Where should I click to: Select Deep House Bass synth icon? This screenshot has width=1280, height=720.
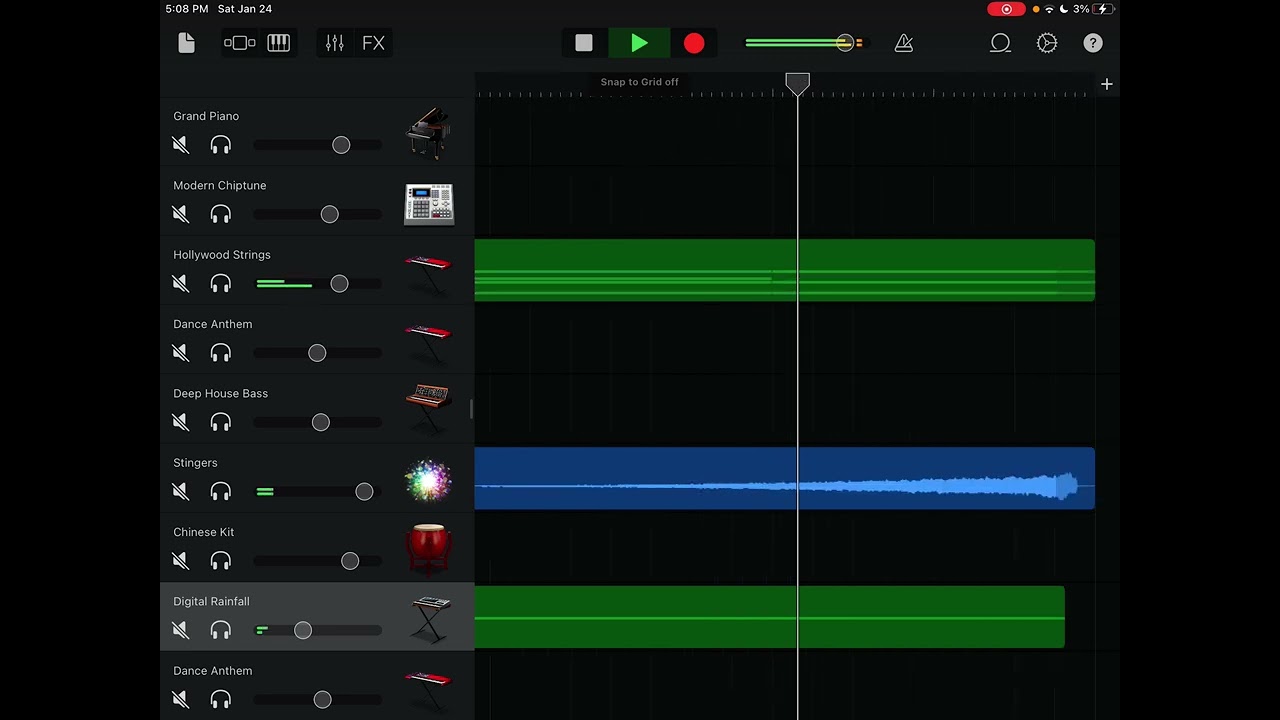429,410
